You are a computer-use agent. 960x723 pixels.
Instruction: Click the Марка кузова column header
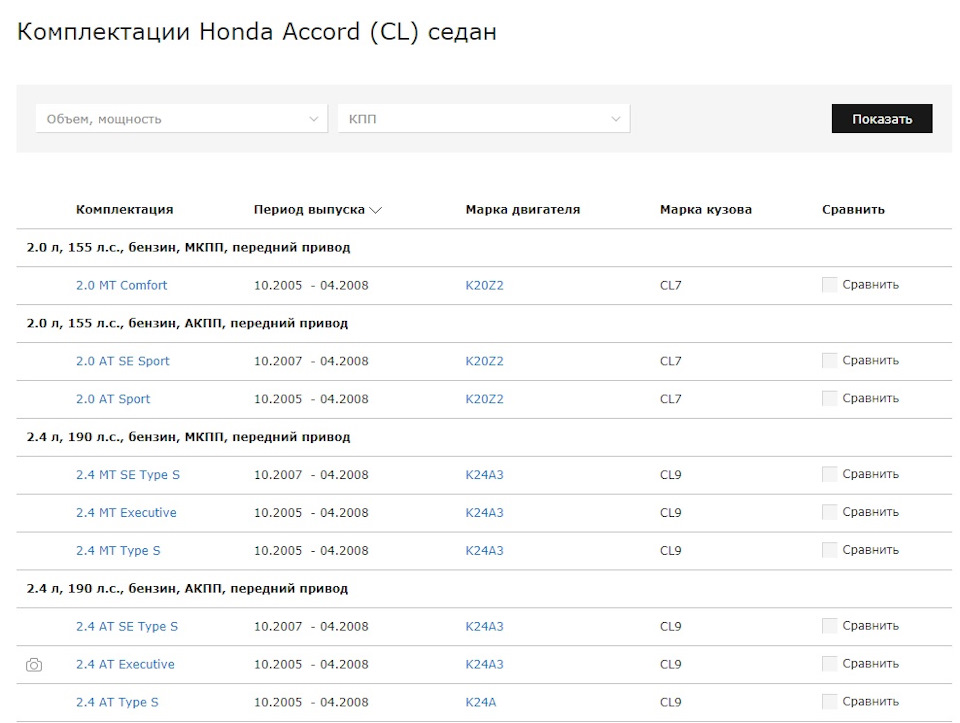[705, 209]
